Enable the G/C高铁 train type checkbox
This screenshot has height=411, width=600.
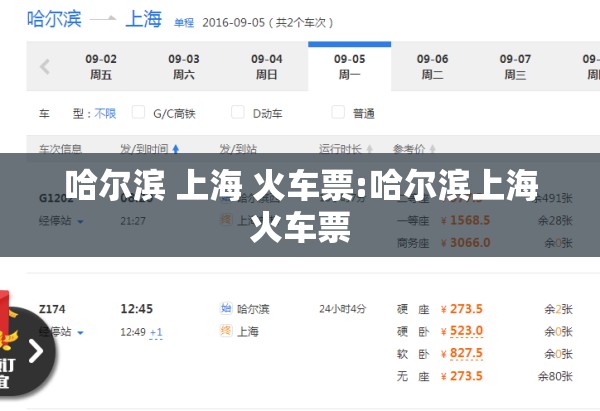point(138,112)
